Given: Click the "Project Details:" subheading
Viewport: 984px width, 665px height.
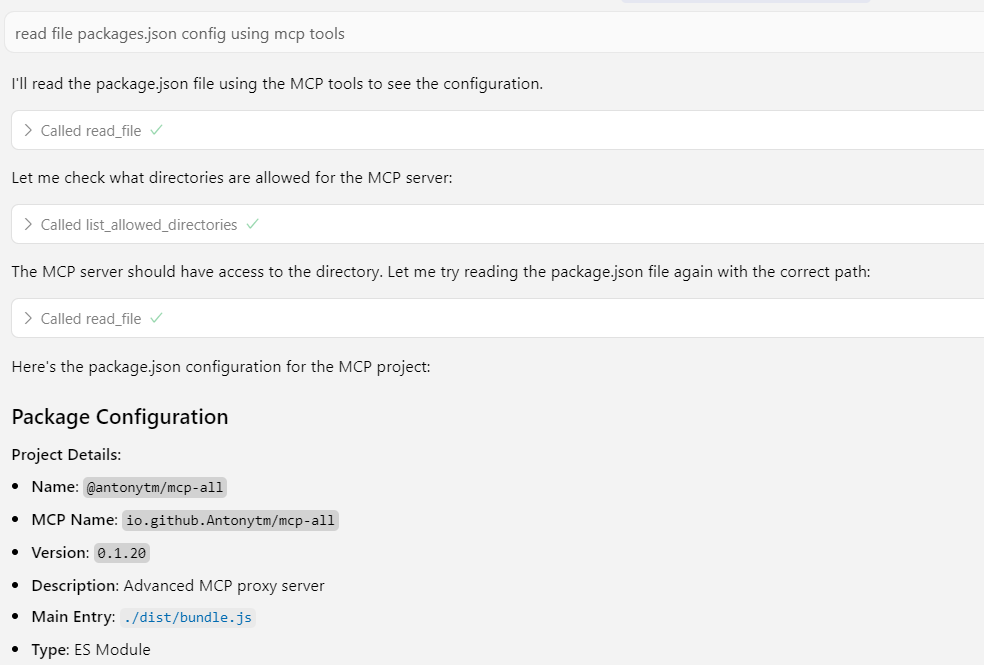Looking at the screenshot, I should pos(66,455).
